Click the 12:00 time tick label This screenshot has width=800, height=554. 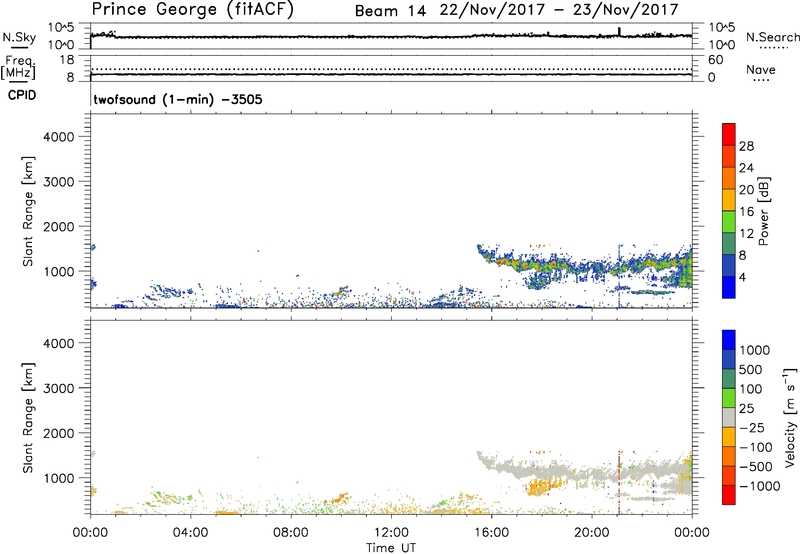click(x=391, y=533)
